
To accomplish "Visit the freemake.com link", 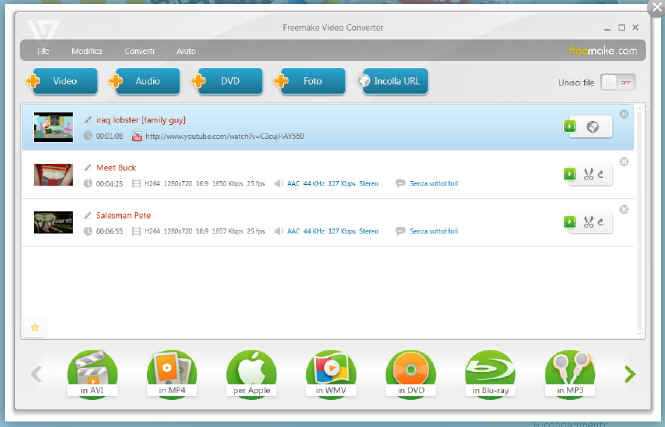I will click(603, 51).
